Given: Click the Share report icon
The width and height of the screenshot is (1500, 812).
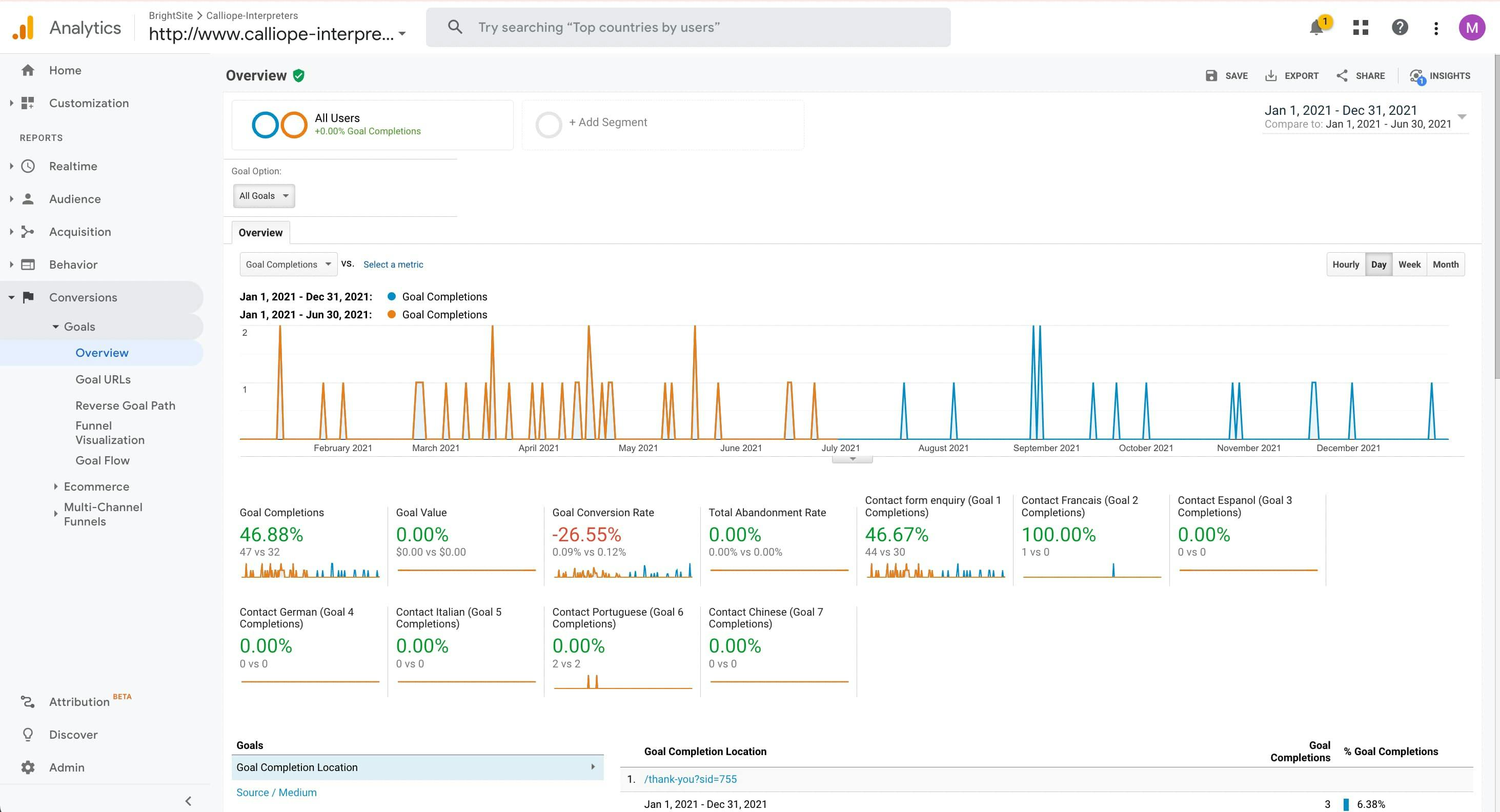Looking at the screenshot, I should coord(1342,76).
